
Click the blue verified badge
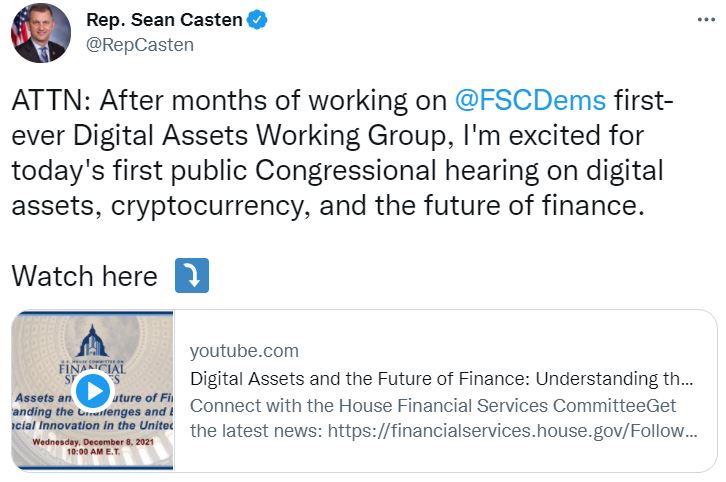258,19
